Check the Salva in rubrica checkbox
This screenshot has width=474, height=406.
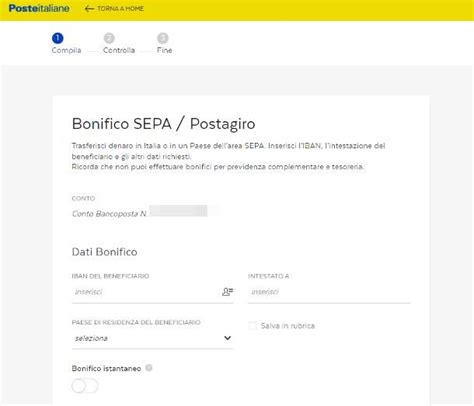coord(253,326)
